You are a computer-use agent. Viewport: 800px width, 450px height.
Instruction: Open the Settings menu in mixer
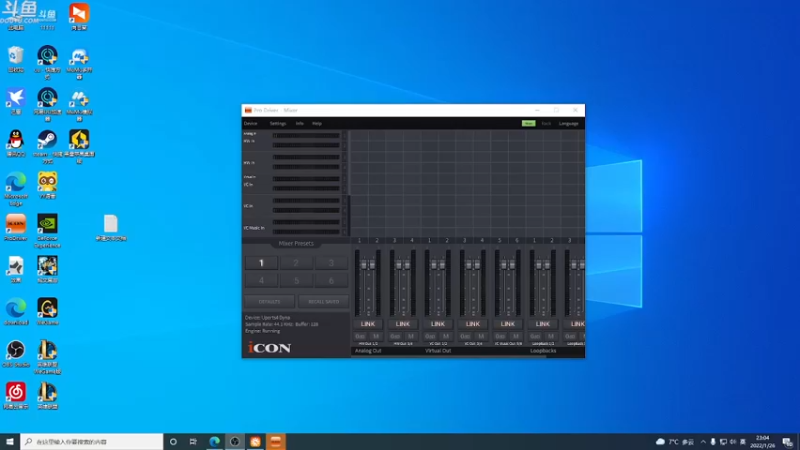tap(278, 123)
